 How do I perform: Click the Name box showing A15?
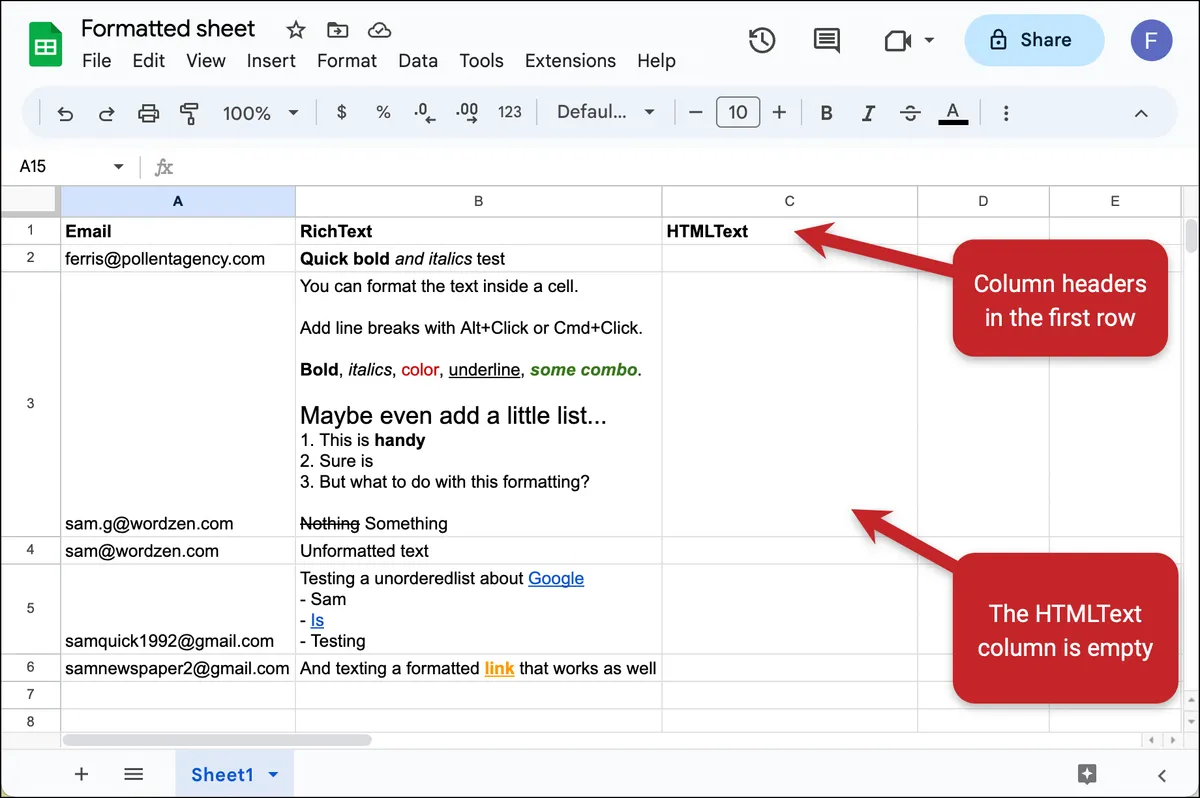[x=60, y=166]
